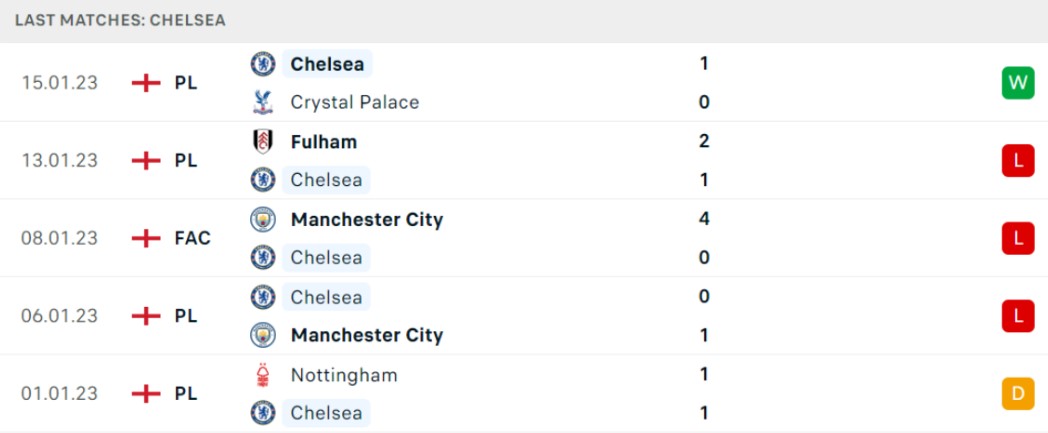Click England flag icon beside FAC

click(x=146, y=238)
